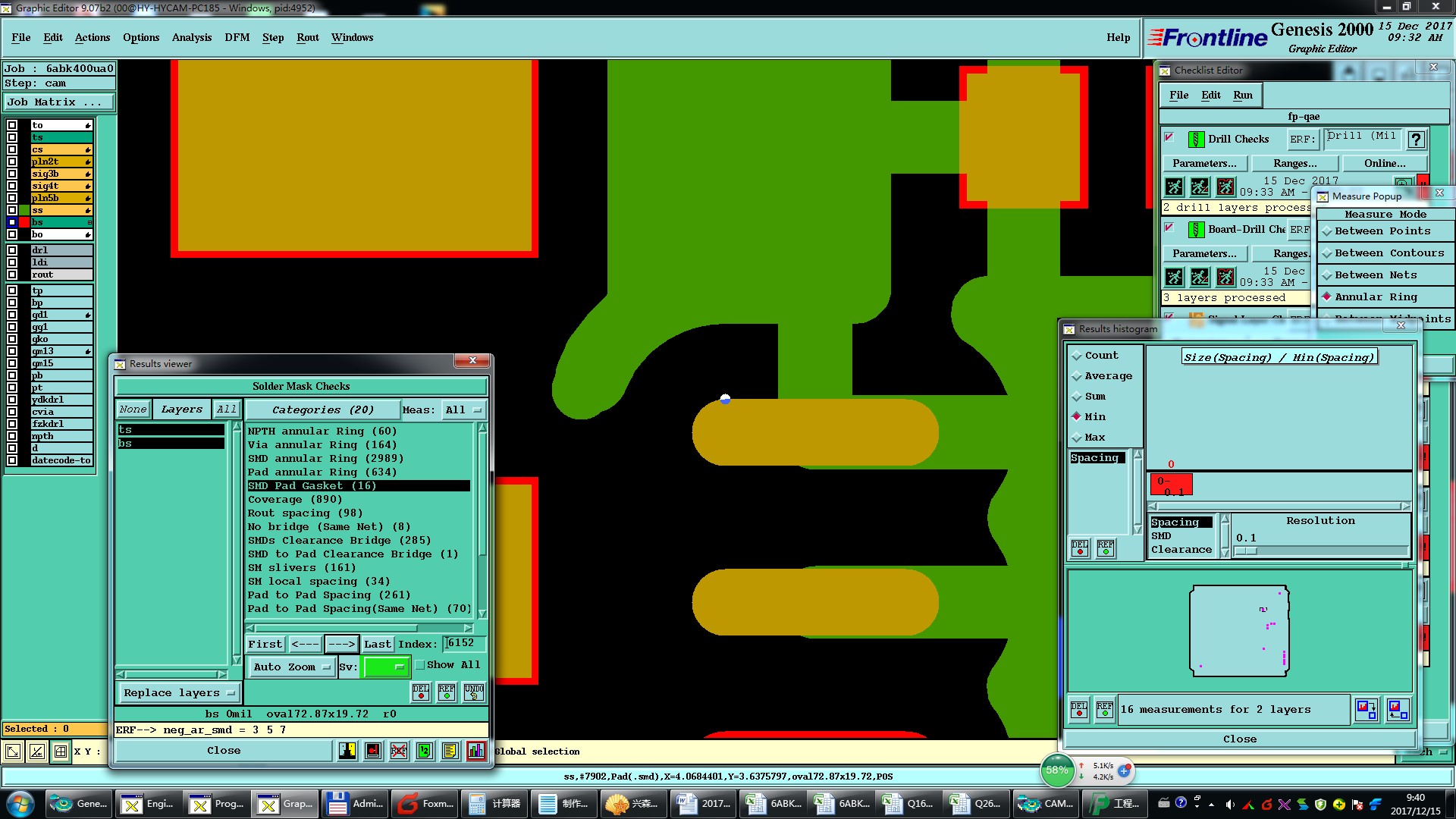
Task: Open the Auto Zoom dropdown
Action: (x=292, y=667)
